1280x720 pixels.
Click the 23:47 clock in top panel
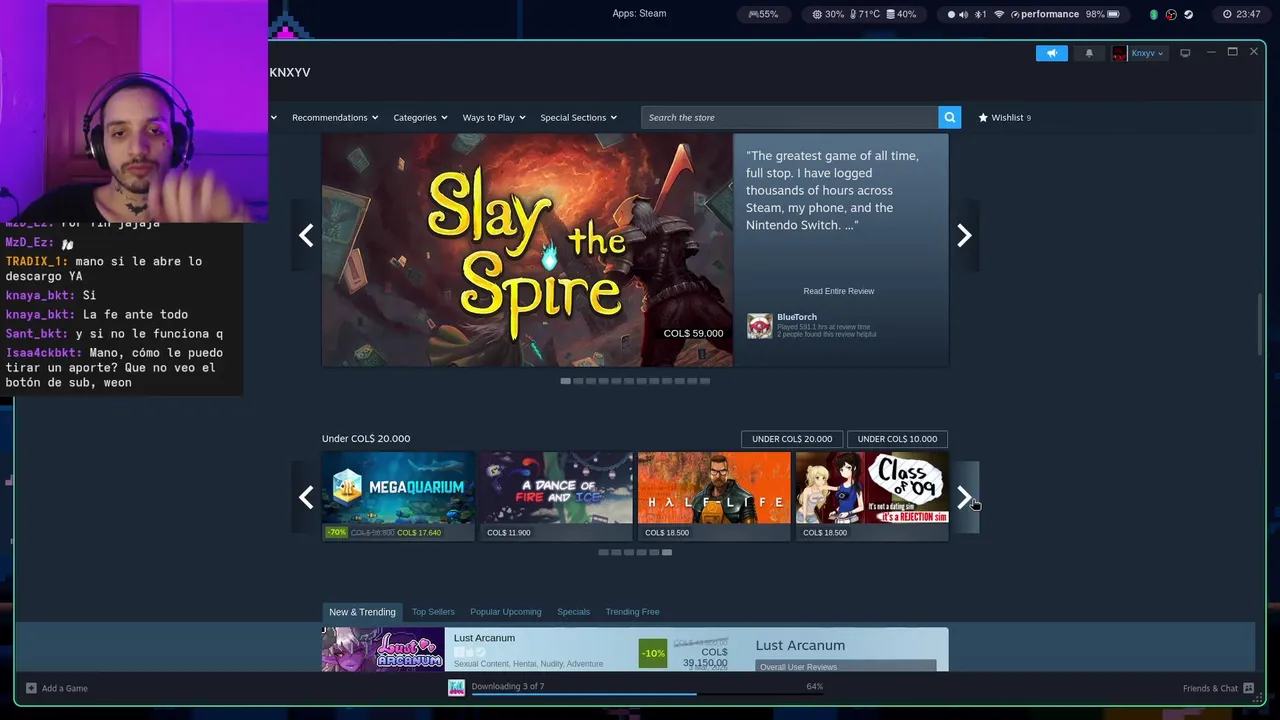(1241, 14)
